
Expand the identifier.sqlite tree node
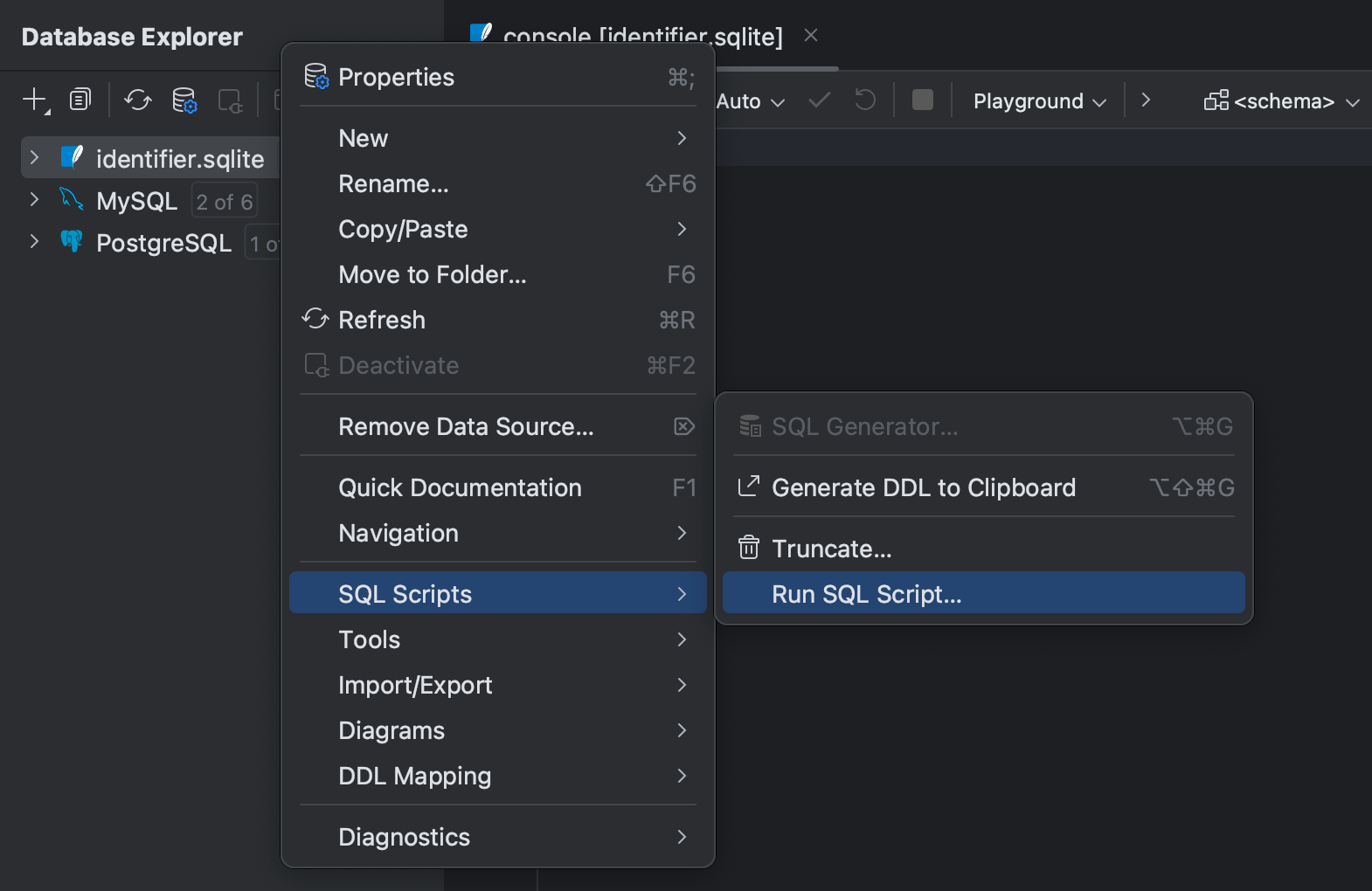click(x=34, y=158)
